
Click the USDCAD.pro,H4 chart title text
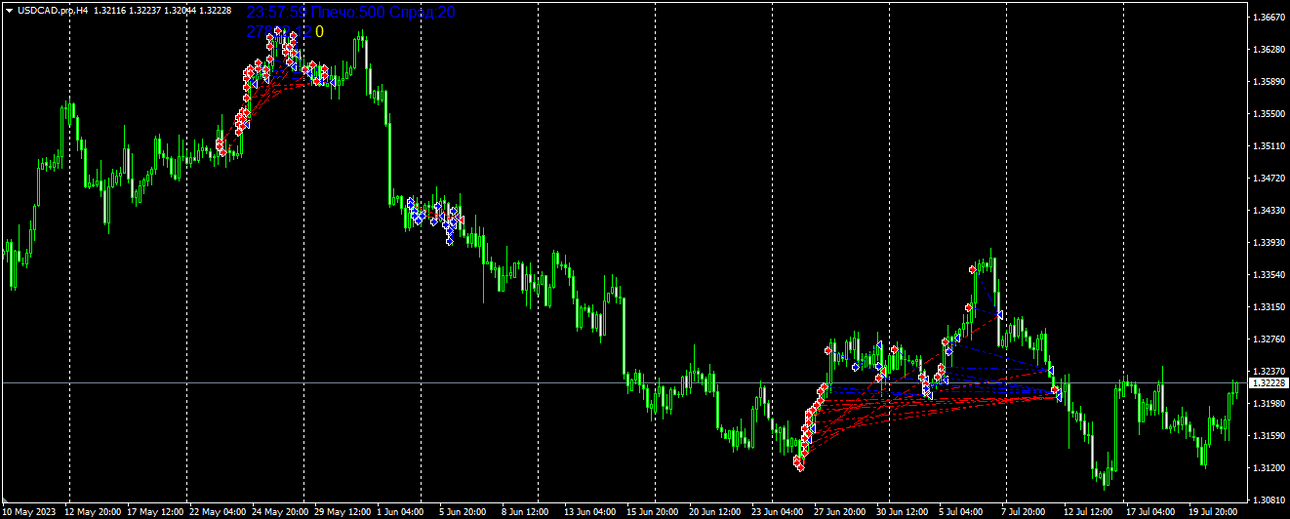(x=53, y=10)
